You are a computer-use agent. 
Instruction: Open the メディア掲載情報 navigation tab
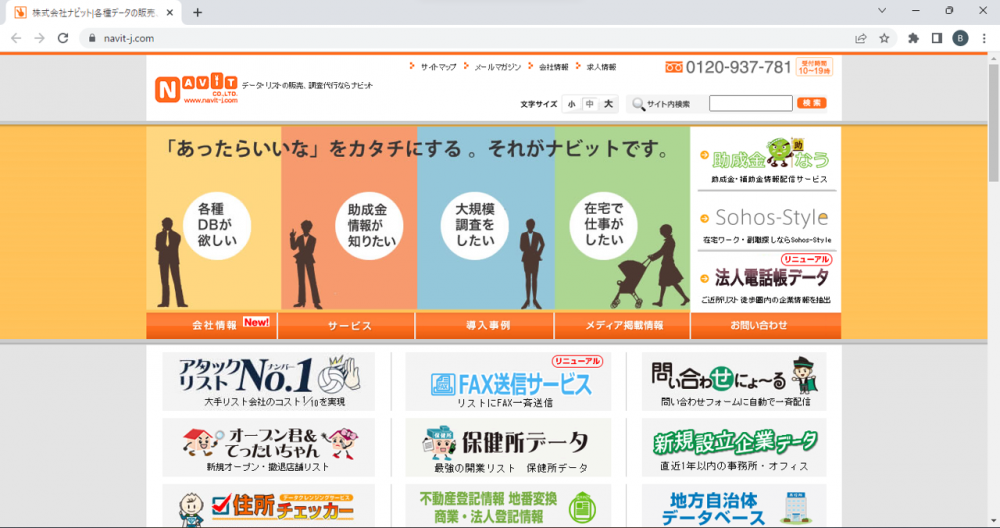tap(622, 325)
